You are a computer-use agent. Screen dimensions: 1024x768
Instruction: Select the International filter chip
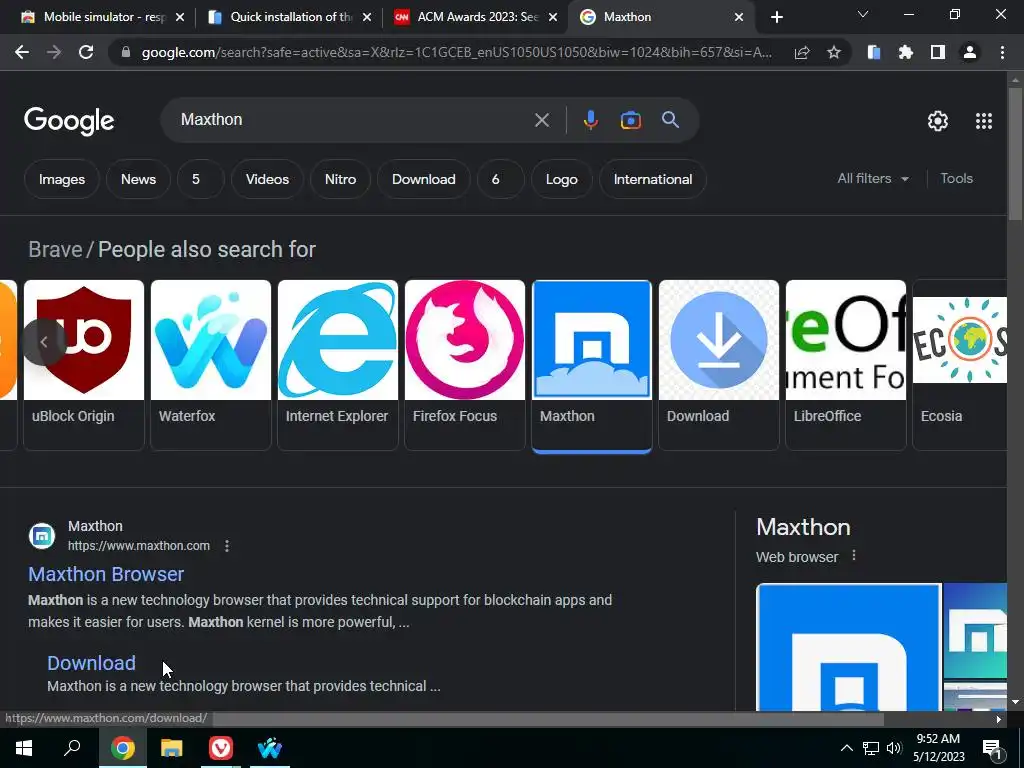[x=652, y=179]
